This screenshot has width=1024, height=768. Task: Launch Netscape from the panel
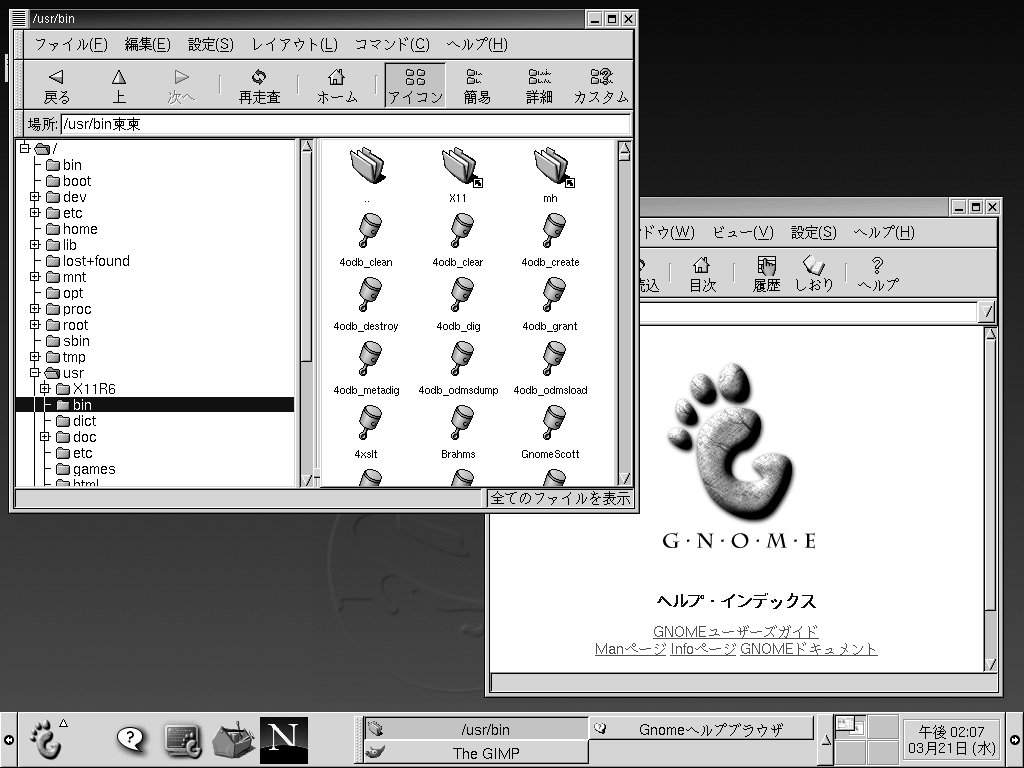(x=283, y=739)
